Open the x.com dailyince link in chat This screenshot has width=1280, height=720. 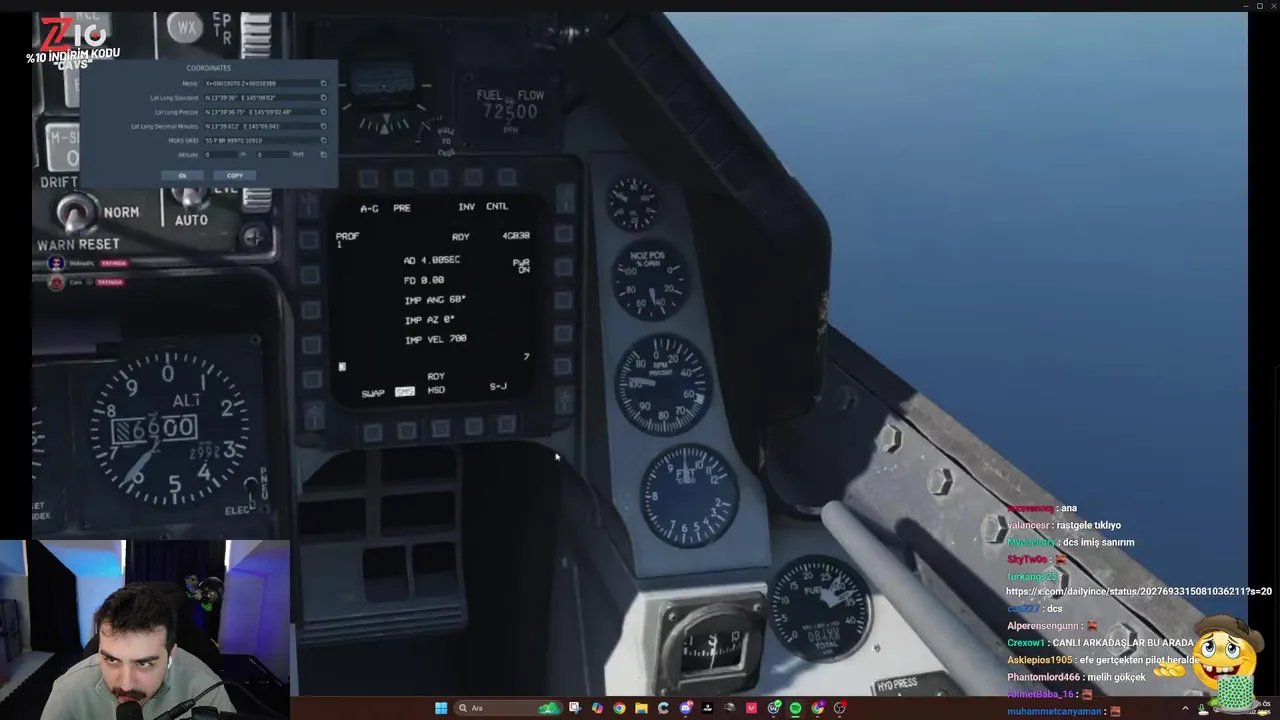coord(1139,591)
